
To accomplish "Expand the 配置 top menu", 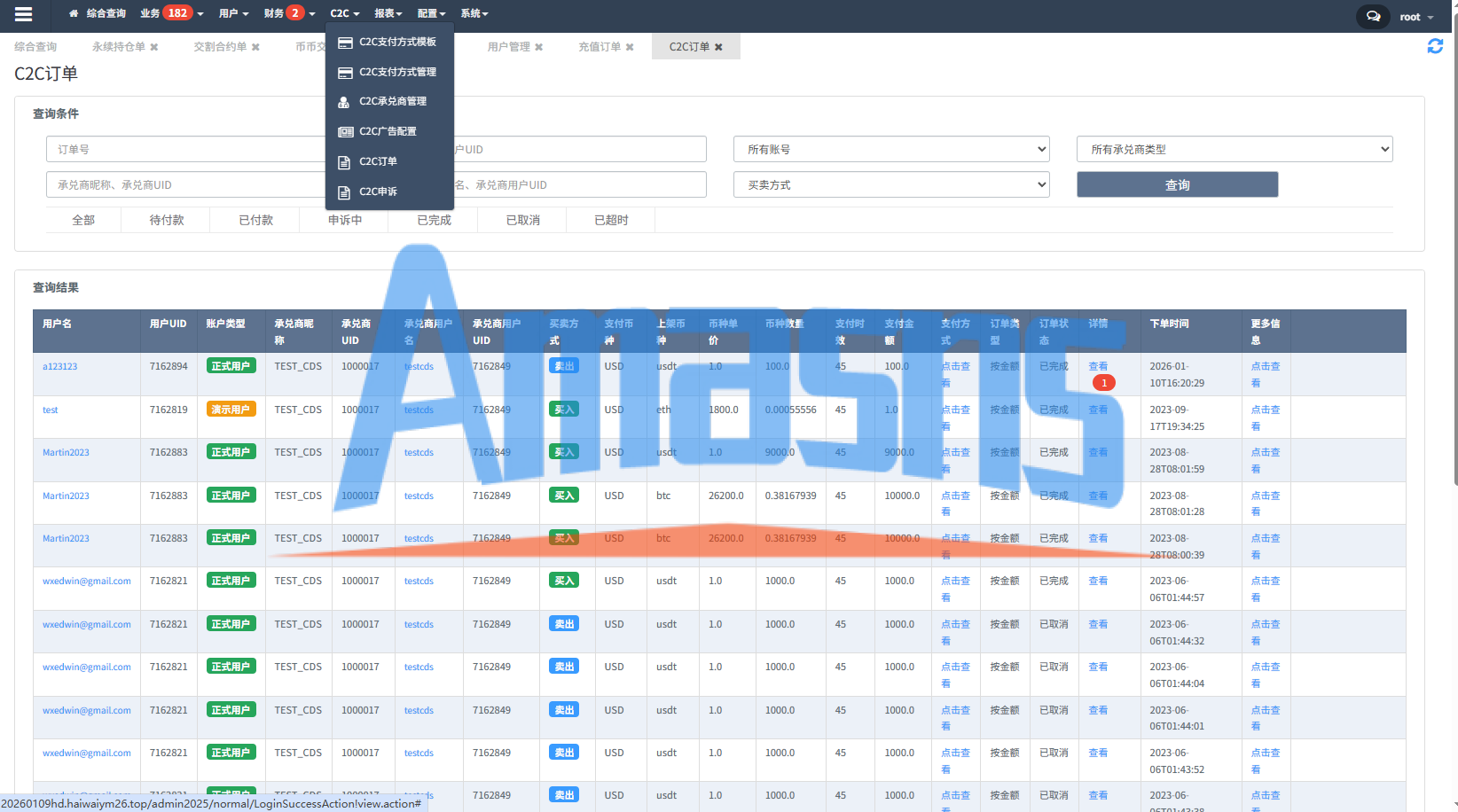I will 431,13.
